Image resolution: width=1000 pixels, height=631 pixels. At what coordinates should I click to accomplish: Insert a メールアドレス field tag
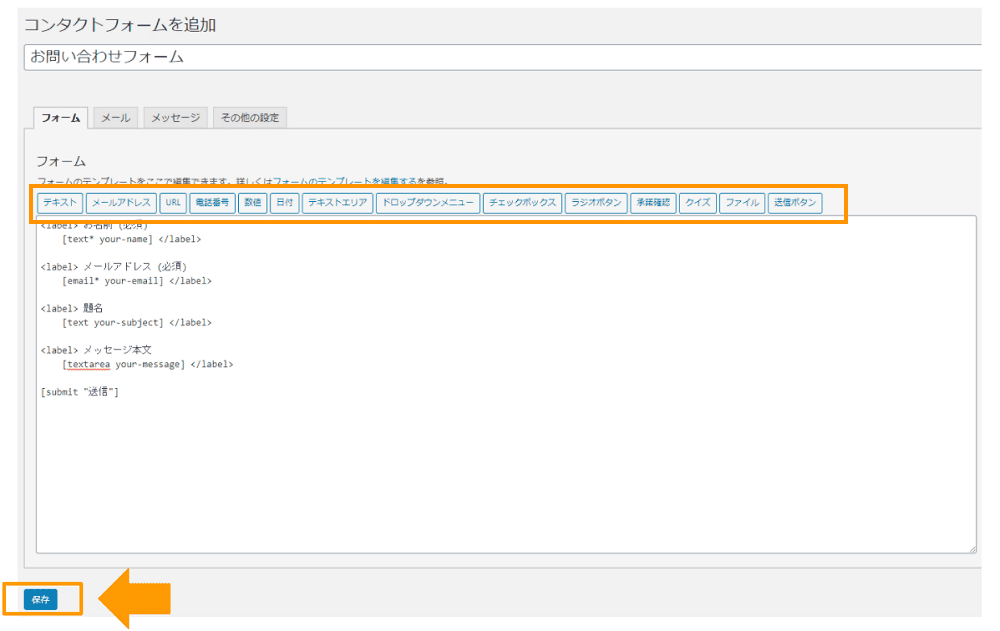[x=121, y=203]
